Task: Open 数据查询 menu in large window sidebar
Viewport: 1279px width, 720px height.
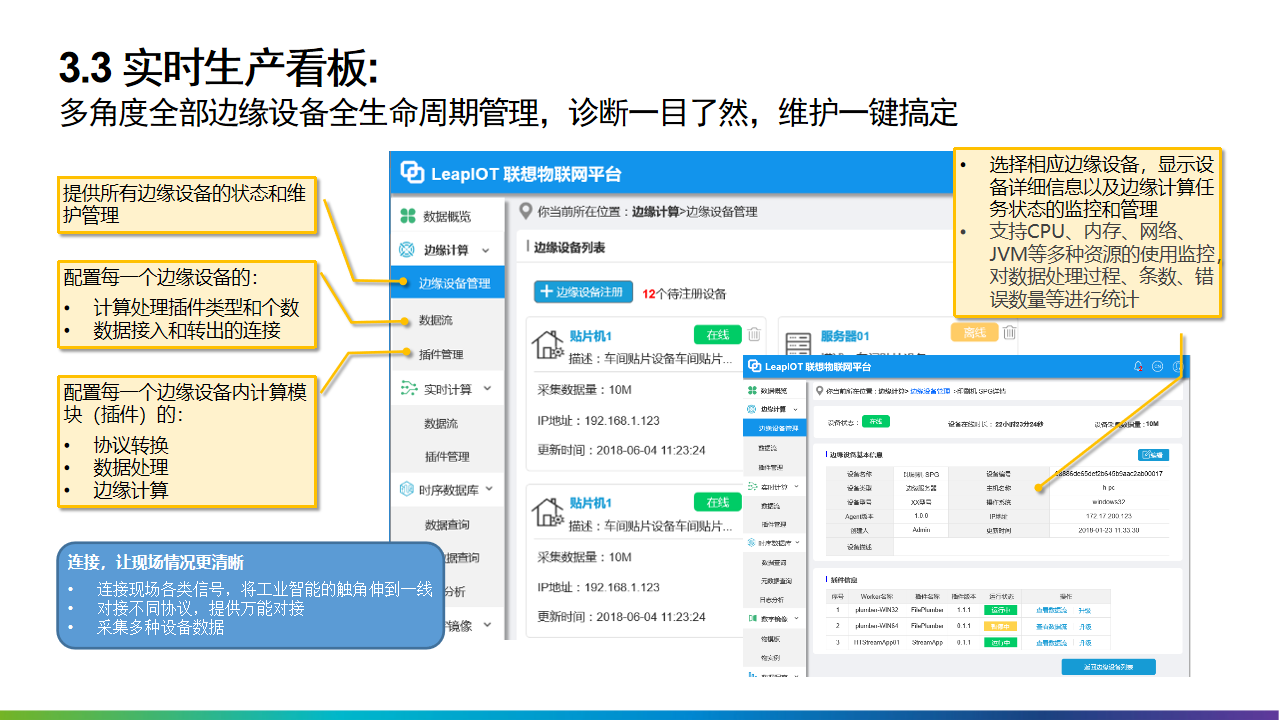Action: 447,524
